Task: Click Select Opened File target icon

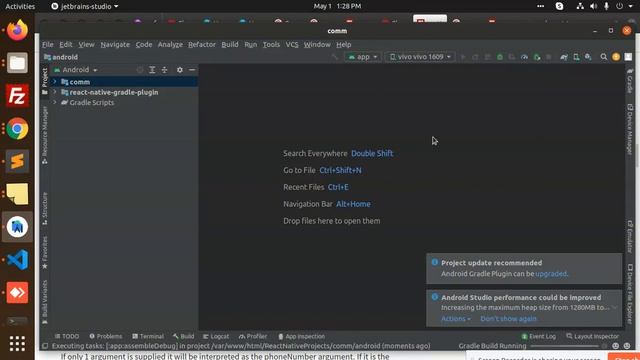Action: click(x=140, y=70)
